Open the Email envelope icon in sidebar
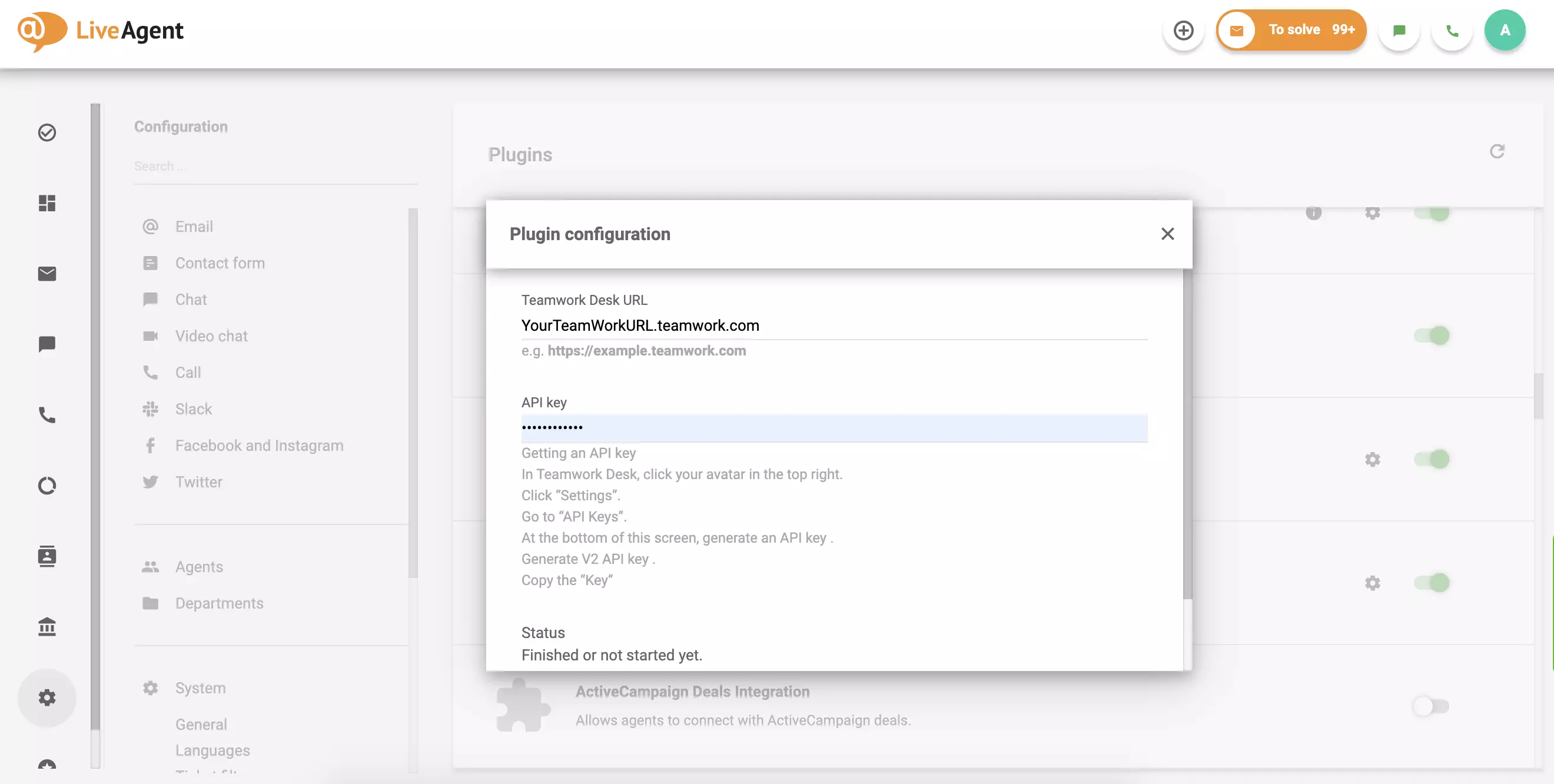 [47, 274]
